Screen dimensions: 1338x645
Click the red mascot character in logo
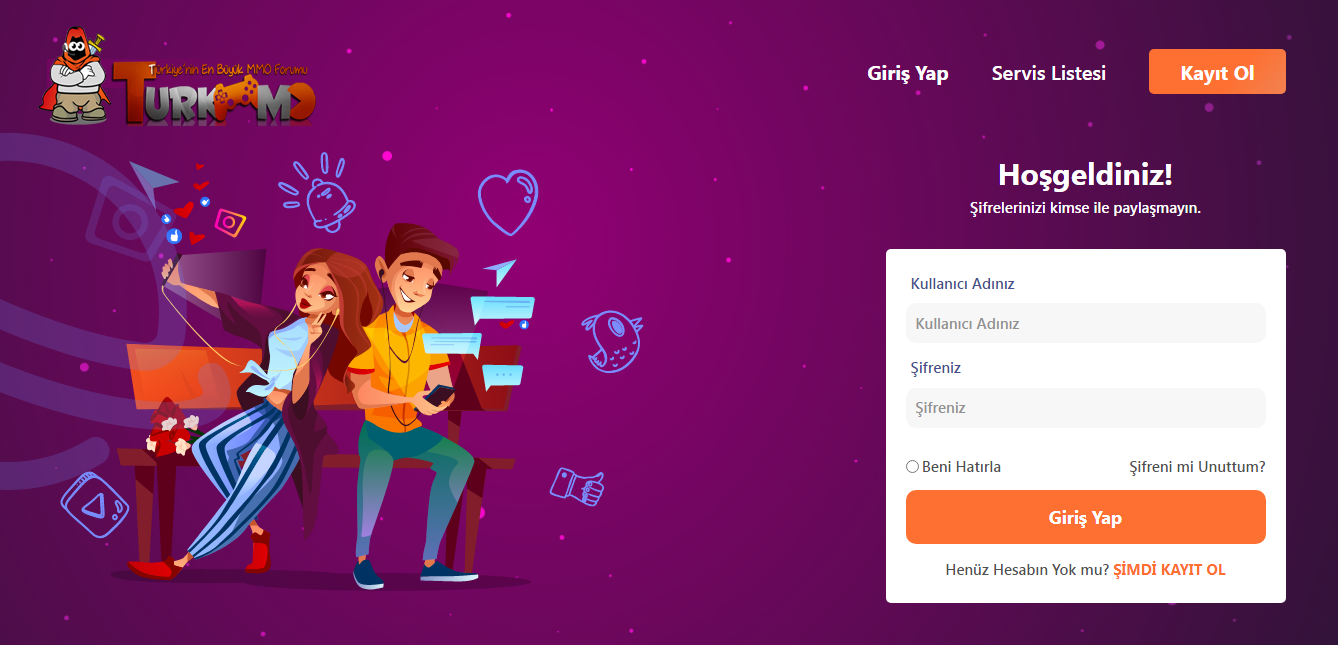pos(78,76)
